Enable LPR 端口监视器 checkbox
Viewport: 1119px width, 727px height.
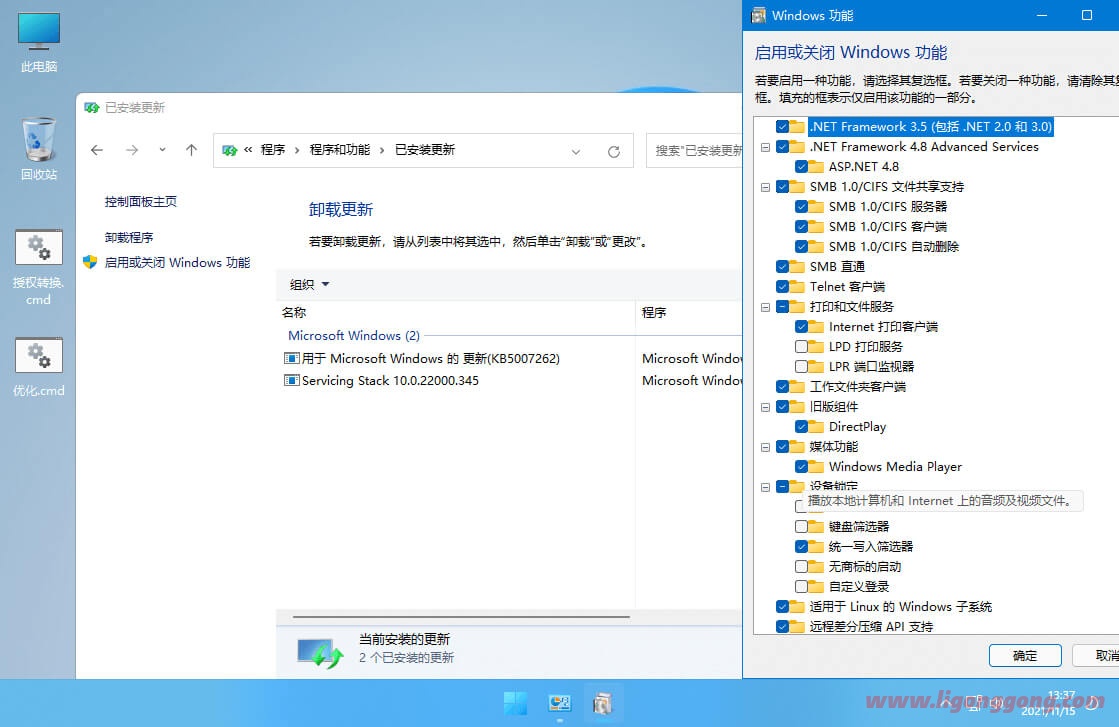click(801, 367)
